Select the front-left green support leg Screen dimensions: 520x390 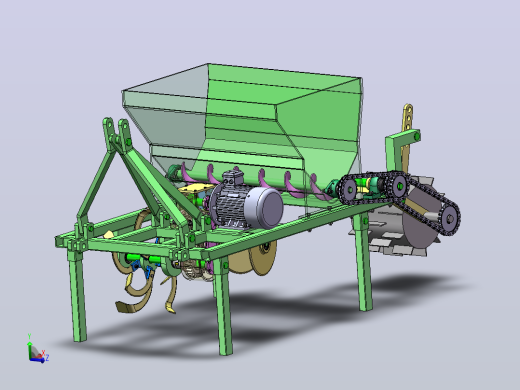coord(78,296)
